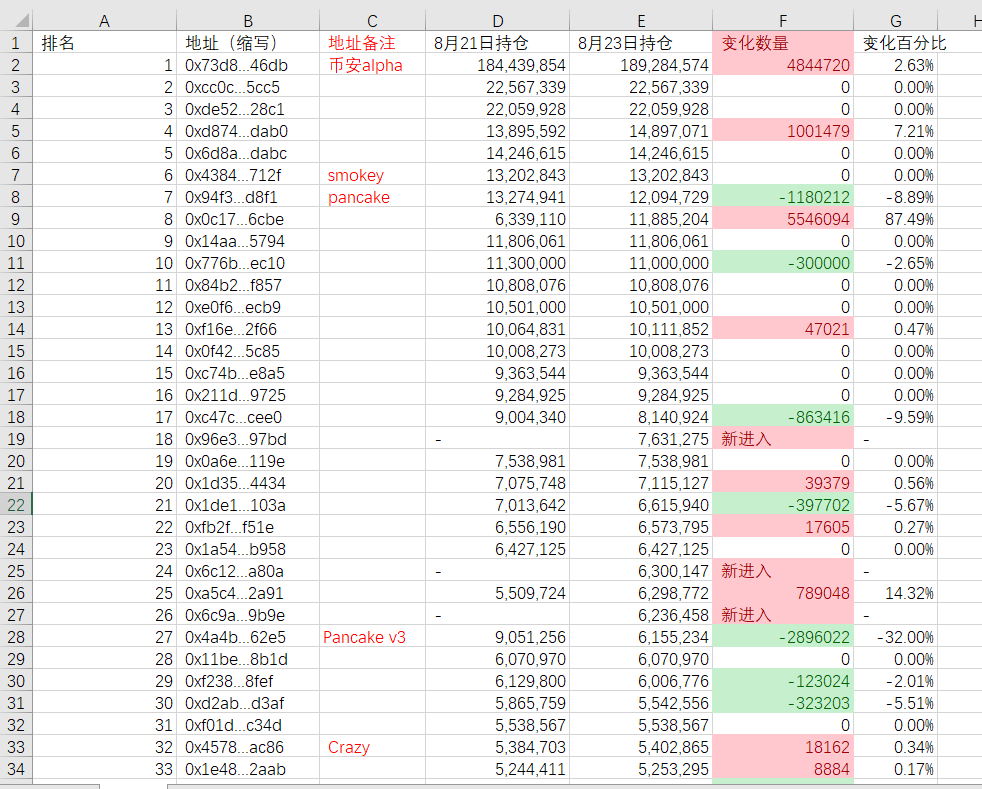Select change cell 18162
This screenshot has height=789, width=982.
coord(783,747)
